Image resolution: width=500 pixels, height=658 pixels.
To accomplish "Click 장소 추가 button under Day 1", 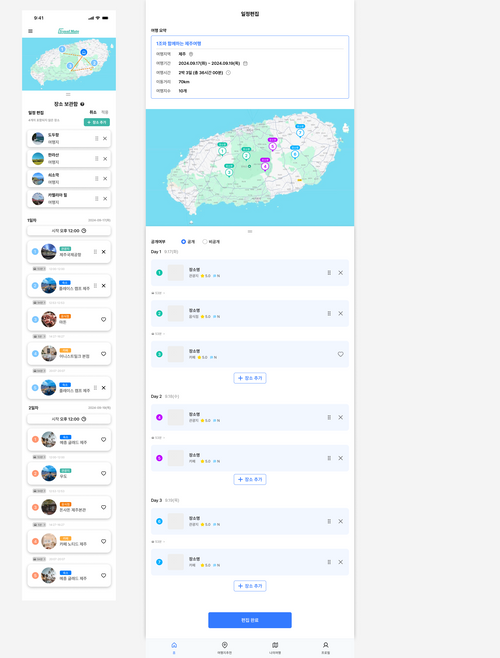I will tap(250, 378).
